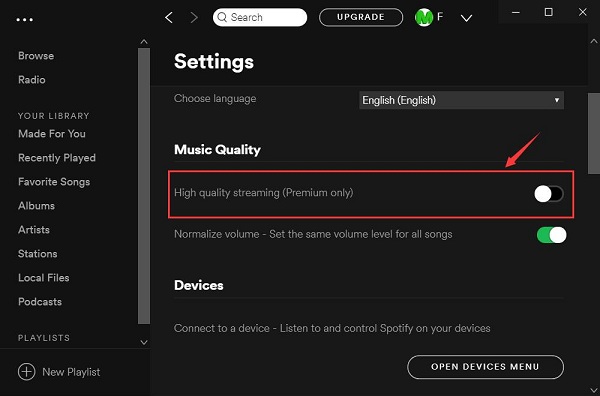Screen dimensions: 600x396
Task: Open Local Files in library
Action: click(44, 278)
